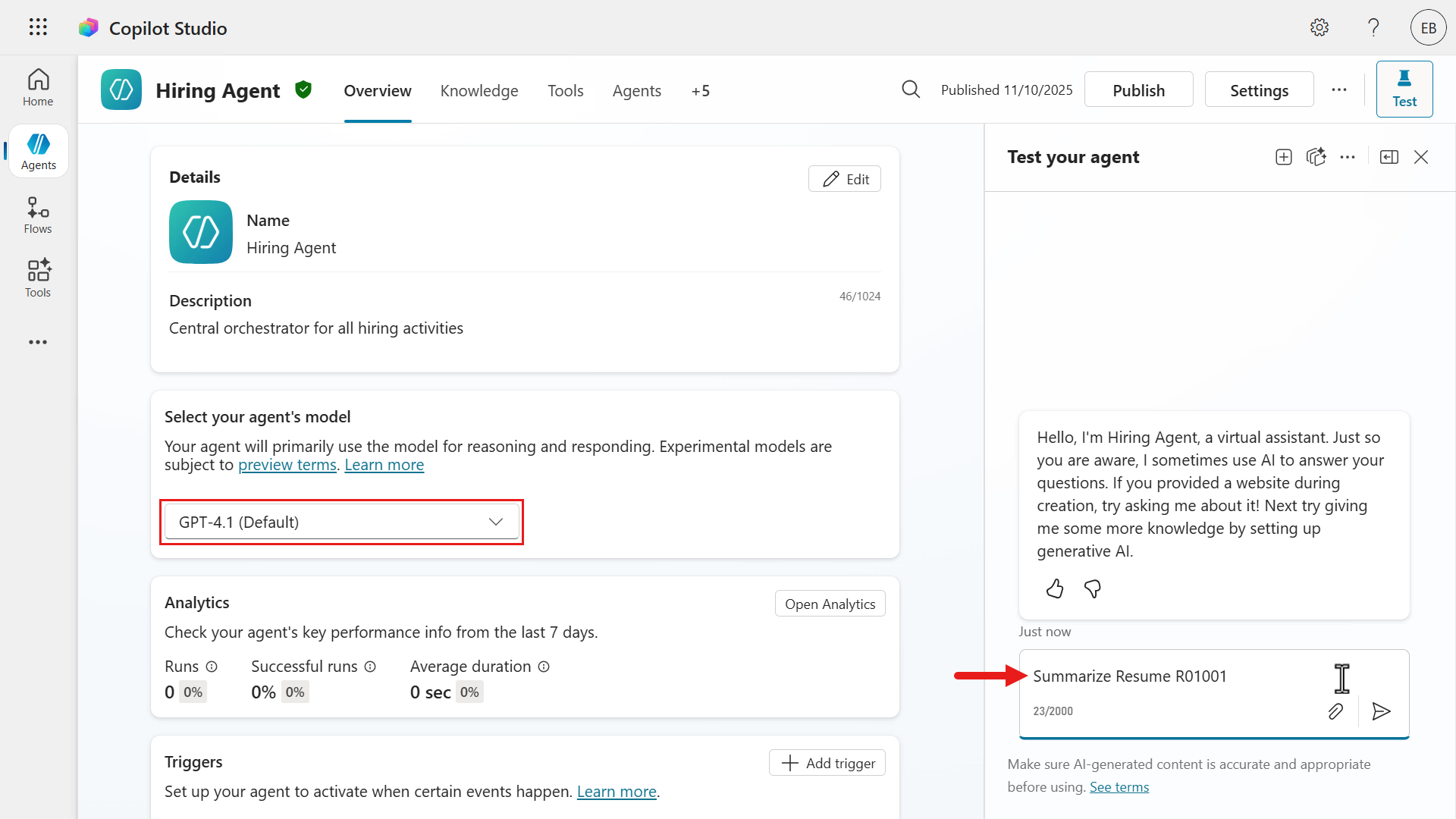This screenshot has height=819, width=1456.
Task: Give a thumbs down to the agent reply
Action: 1092,589
